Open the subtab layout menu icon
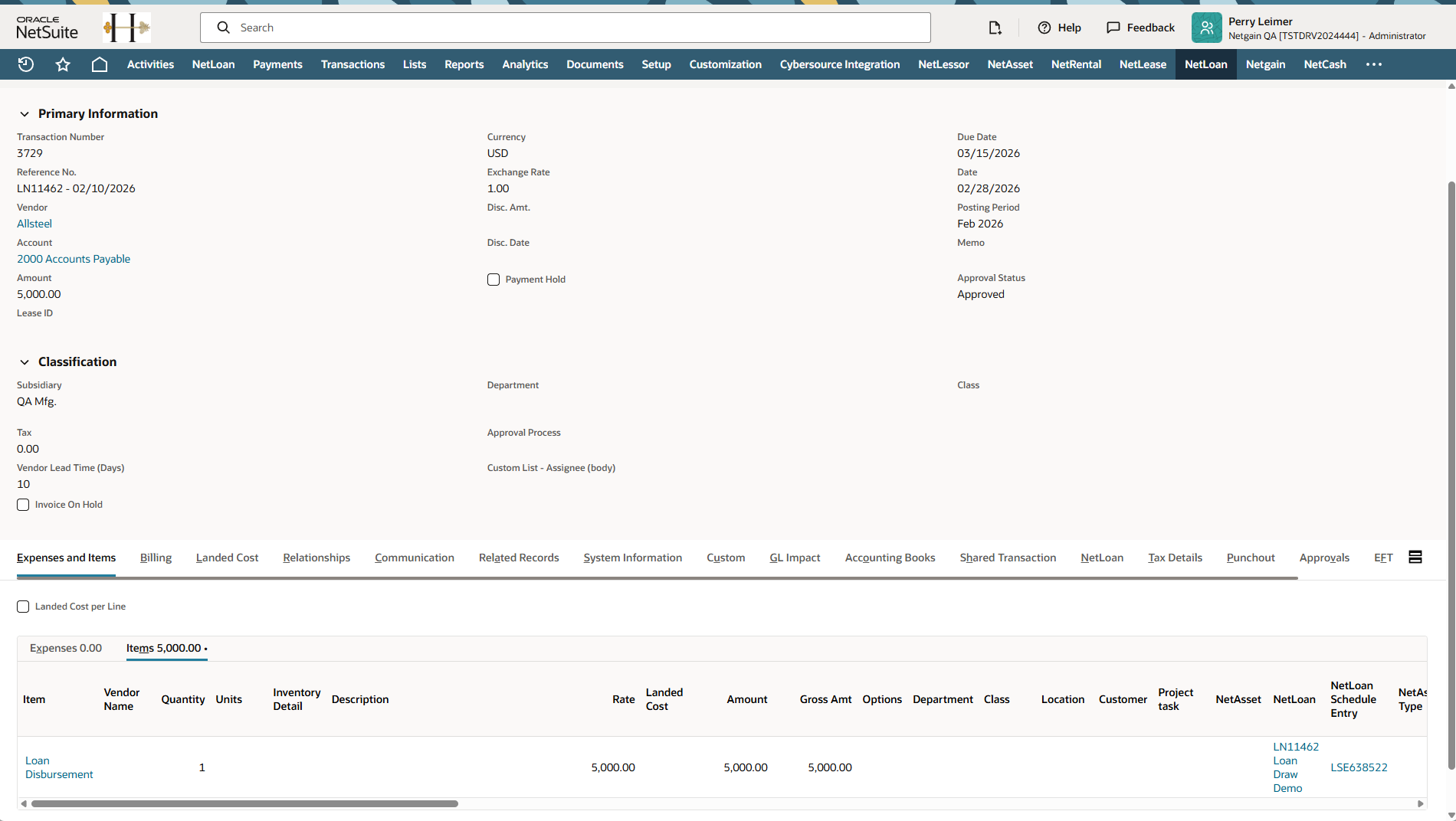This screenshot has width=1456, height=821. tap(1415, 557)
